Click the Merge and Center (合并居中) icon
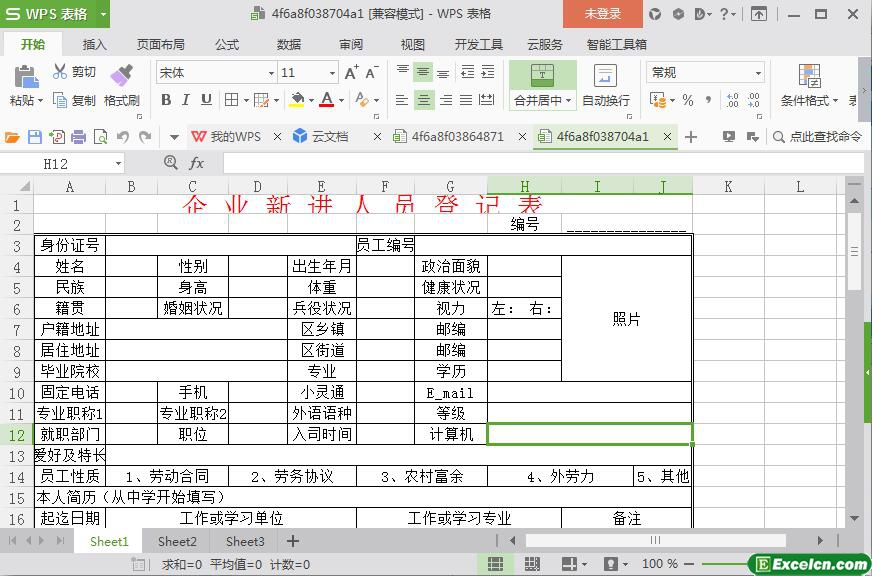 [x=542, y=76]
